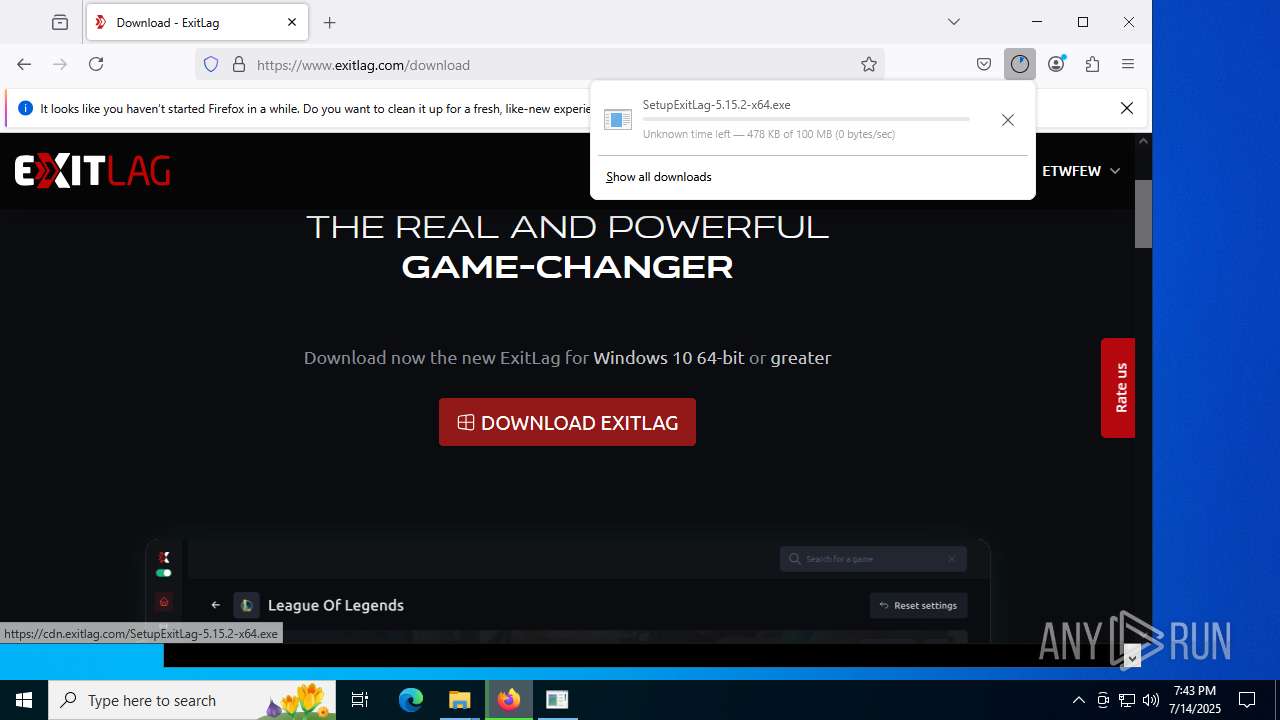Cancel the SetupExitLag download

1008,120
